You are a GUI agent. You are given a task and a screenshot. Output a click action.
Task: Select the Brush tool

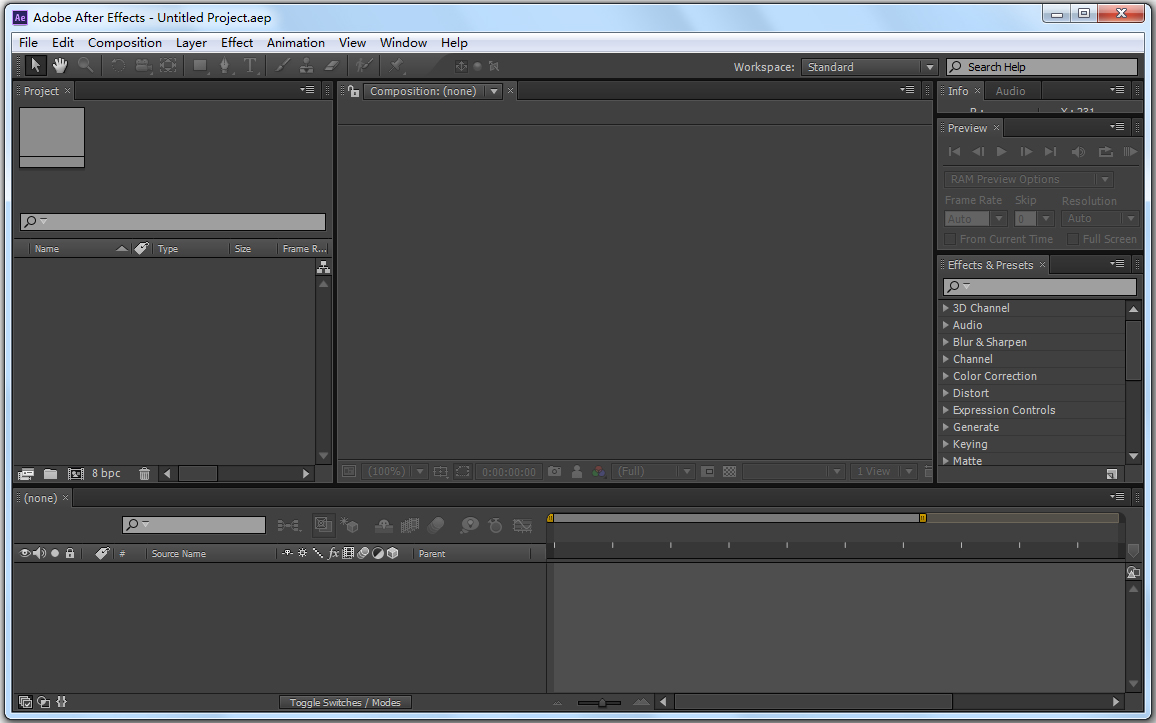[282, 66]
